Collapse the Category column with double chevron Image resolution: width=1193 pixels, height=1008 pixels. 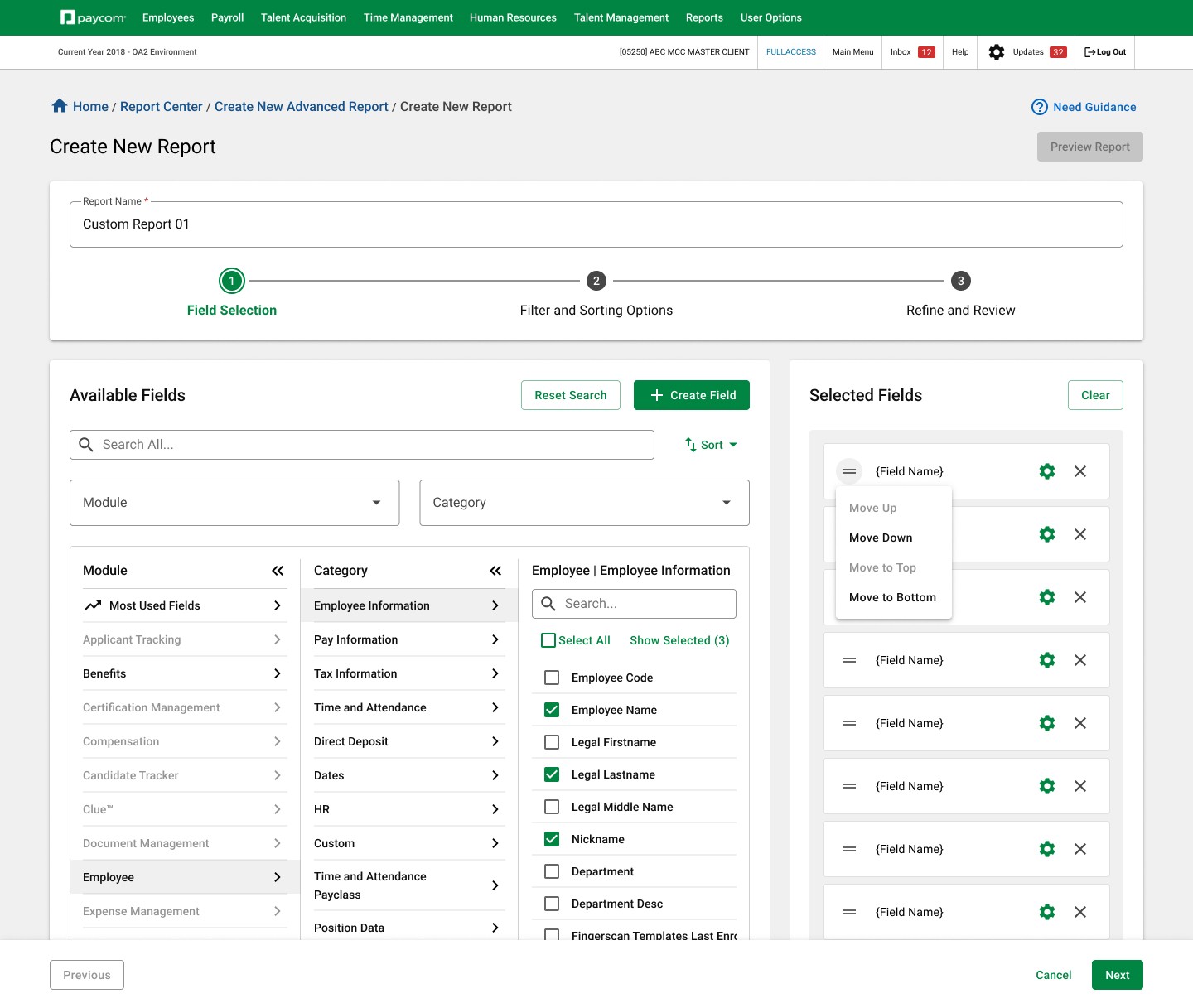(495, 571)
